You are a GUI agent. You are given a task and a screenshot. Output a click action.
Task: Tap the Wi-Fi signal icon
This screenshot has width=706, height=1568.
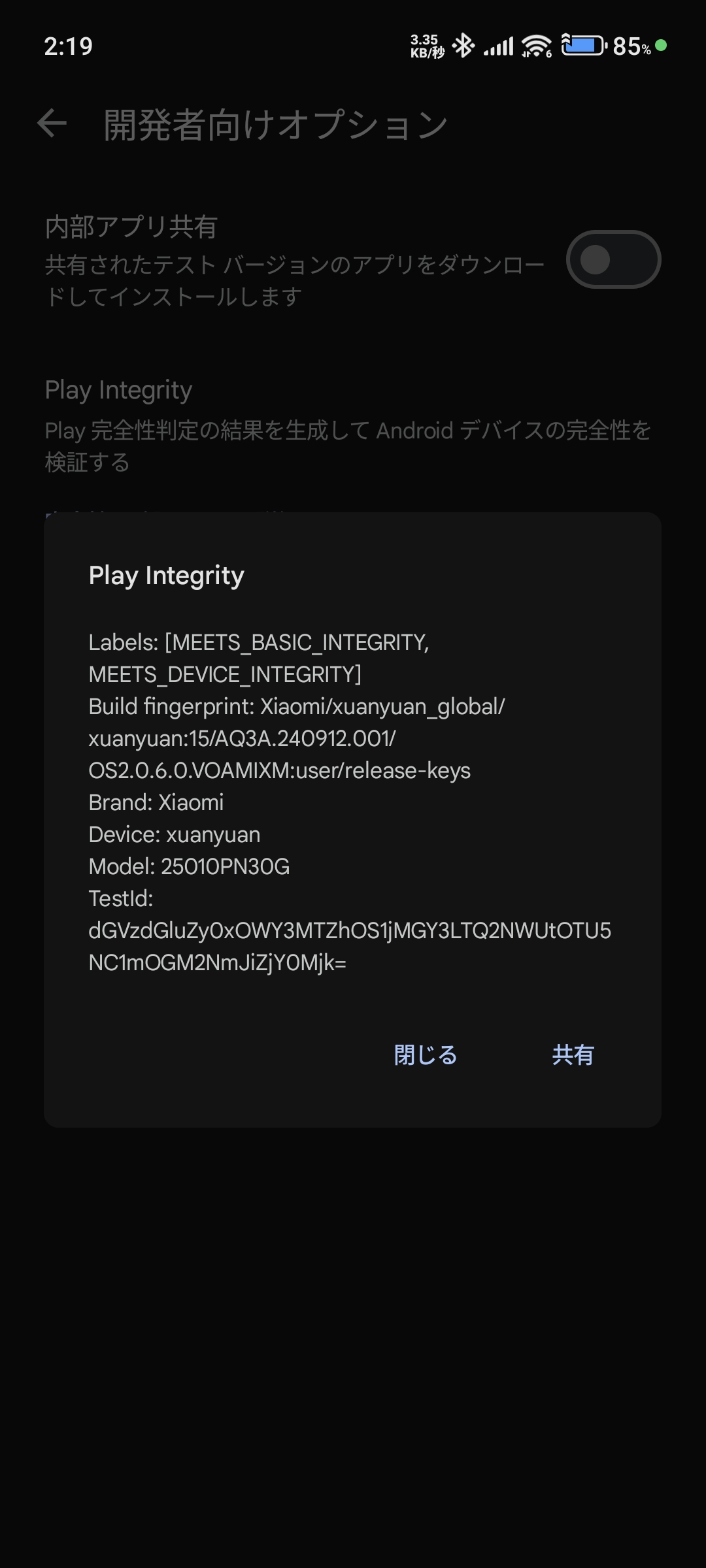click(537, 46)
